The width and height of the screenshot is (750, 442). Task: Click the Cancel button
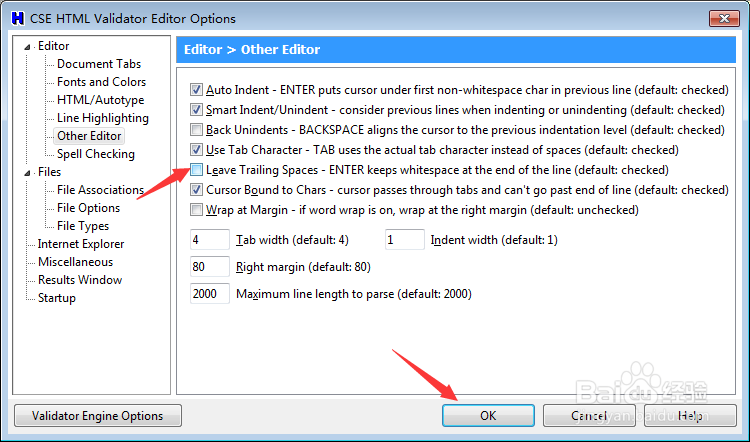589,416
